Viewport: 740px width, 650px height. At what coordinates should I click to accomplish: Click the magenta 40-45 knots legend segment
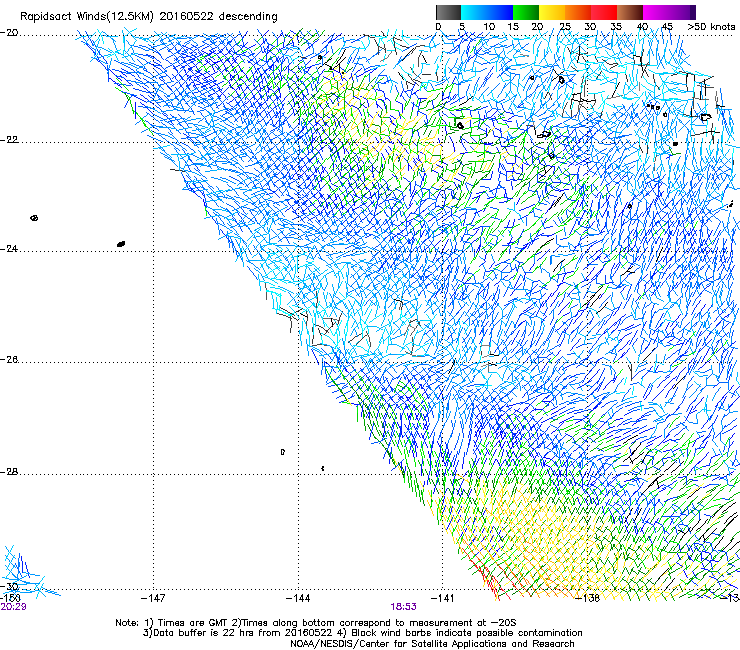(656, 12)
